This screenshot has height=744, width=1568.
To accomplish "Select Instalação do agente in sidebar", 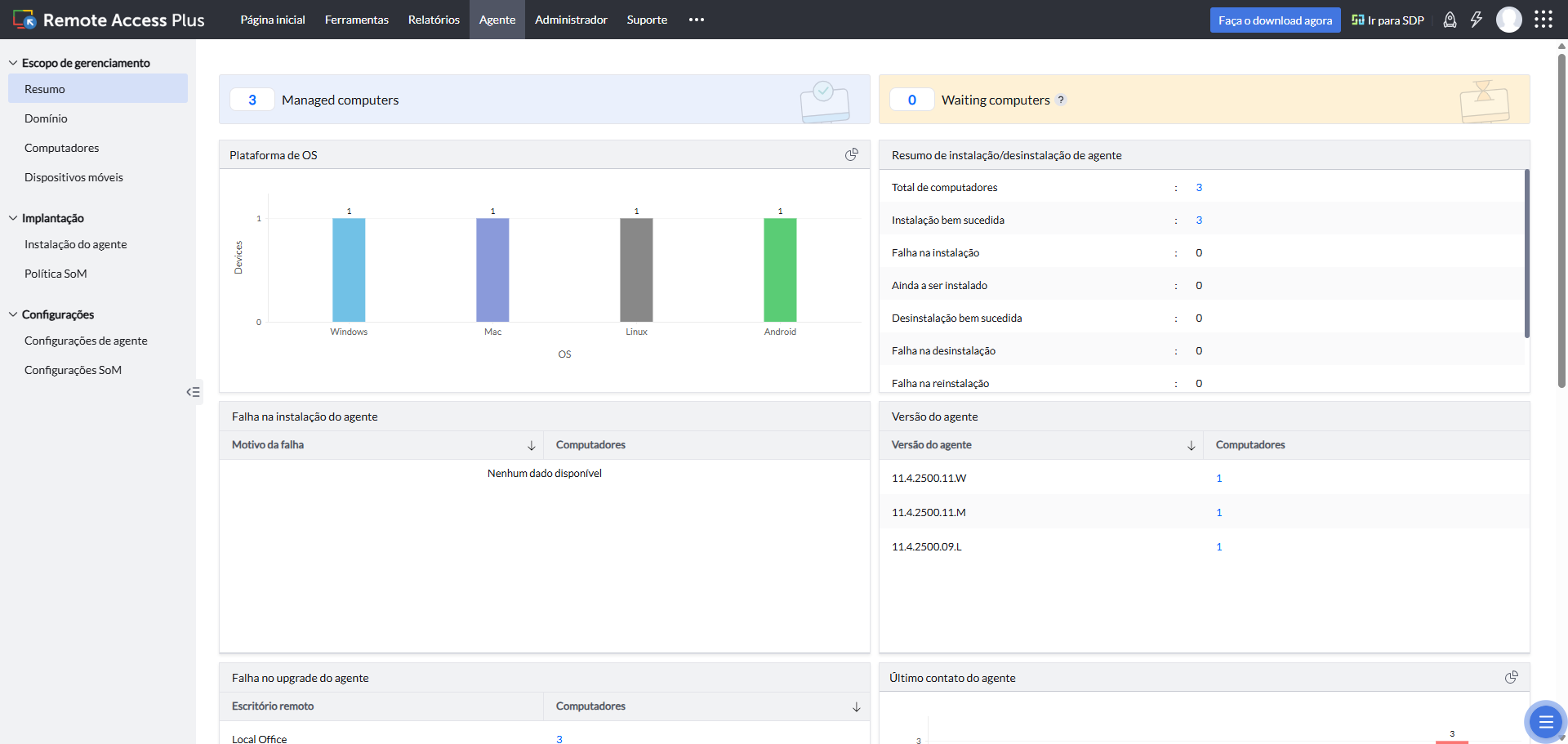I will click(x=76, y=244).
